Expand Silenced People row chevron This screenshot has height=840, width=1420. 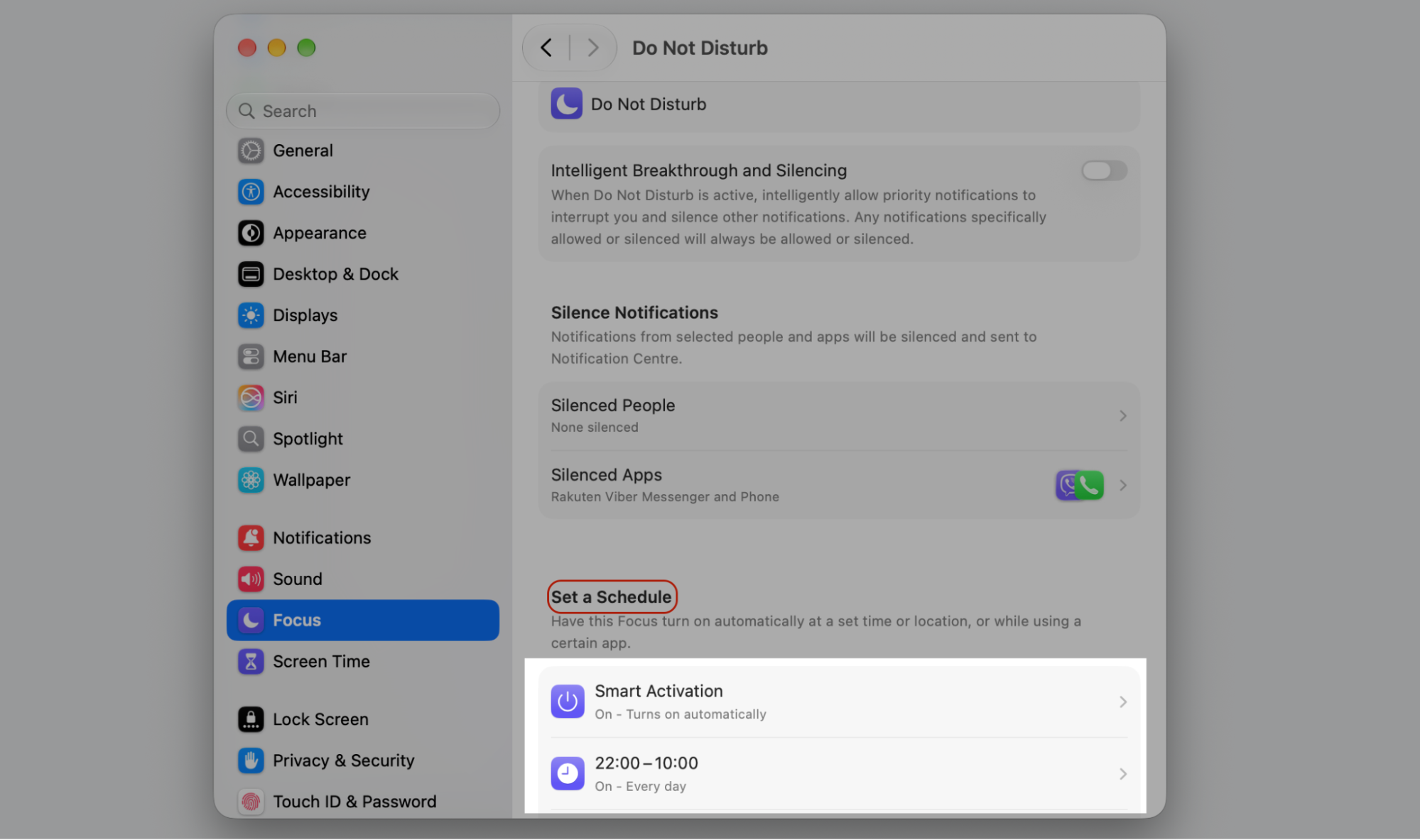point(1123,415)
